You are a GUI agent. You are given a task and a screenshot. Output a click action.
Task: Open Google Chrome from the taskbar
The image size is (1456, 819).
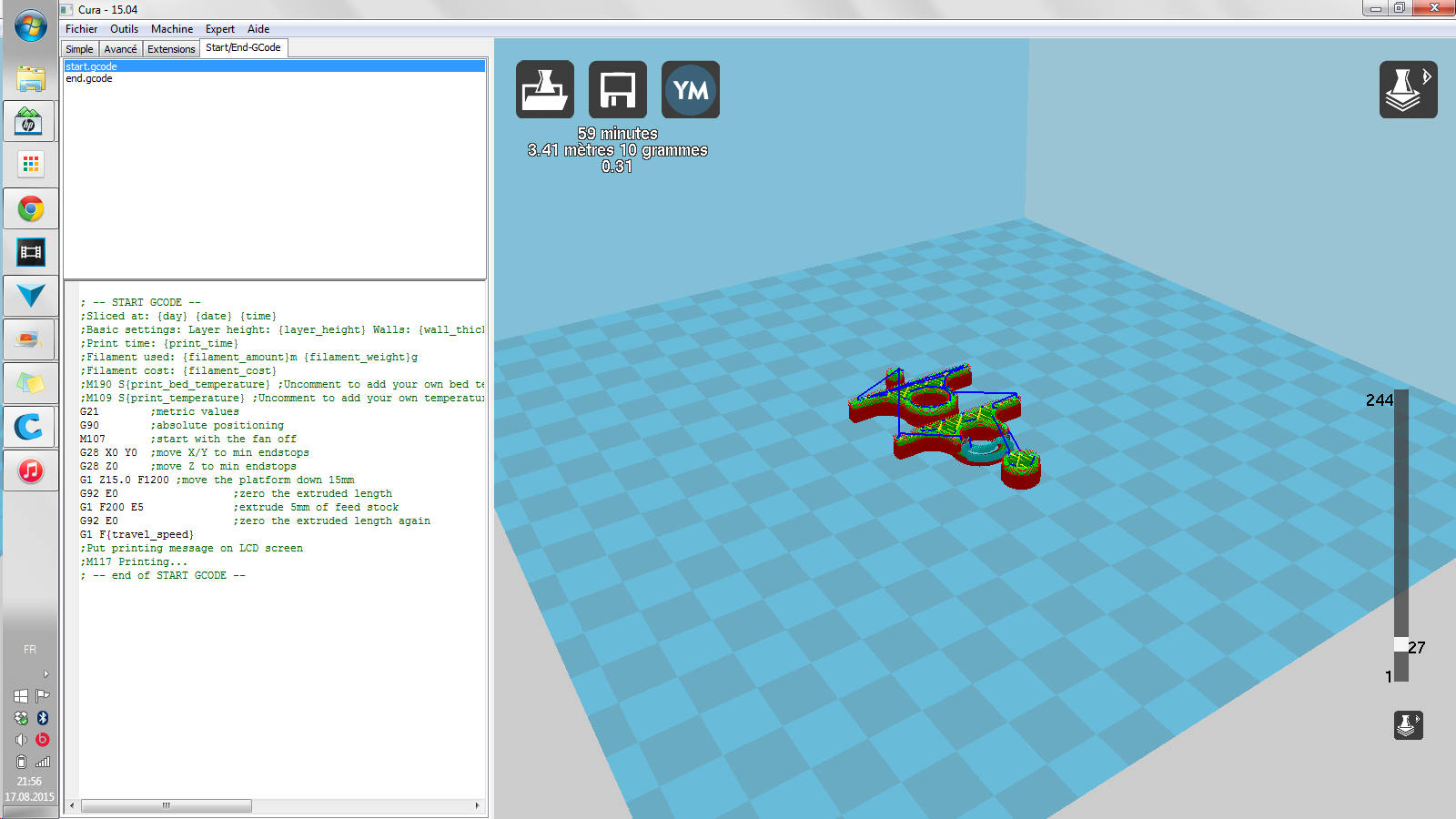[30, 209]
